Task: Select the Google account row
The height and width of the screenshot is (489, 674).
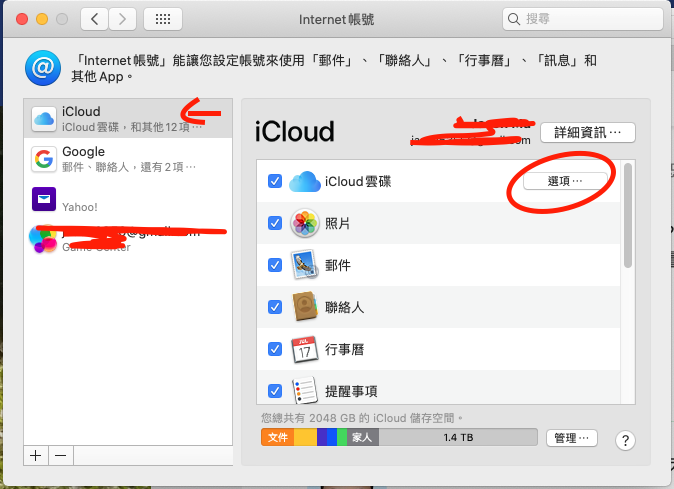Action: (128, 158)
